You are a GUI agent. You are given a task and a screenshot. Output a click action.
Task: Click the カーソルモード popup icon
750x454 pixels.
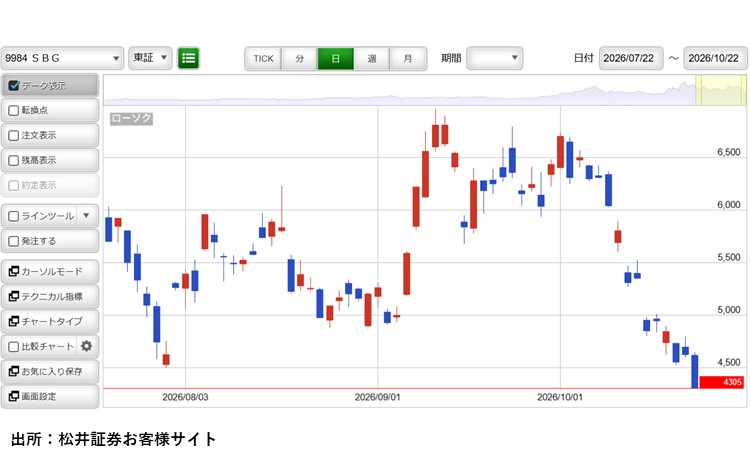point(14,271)
